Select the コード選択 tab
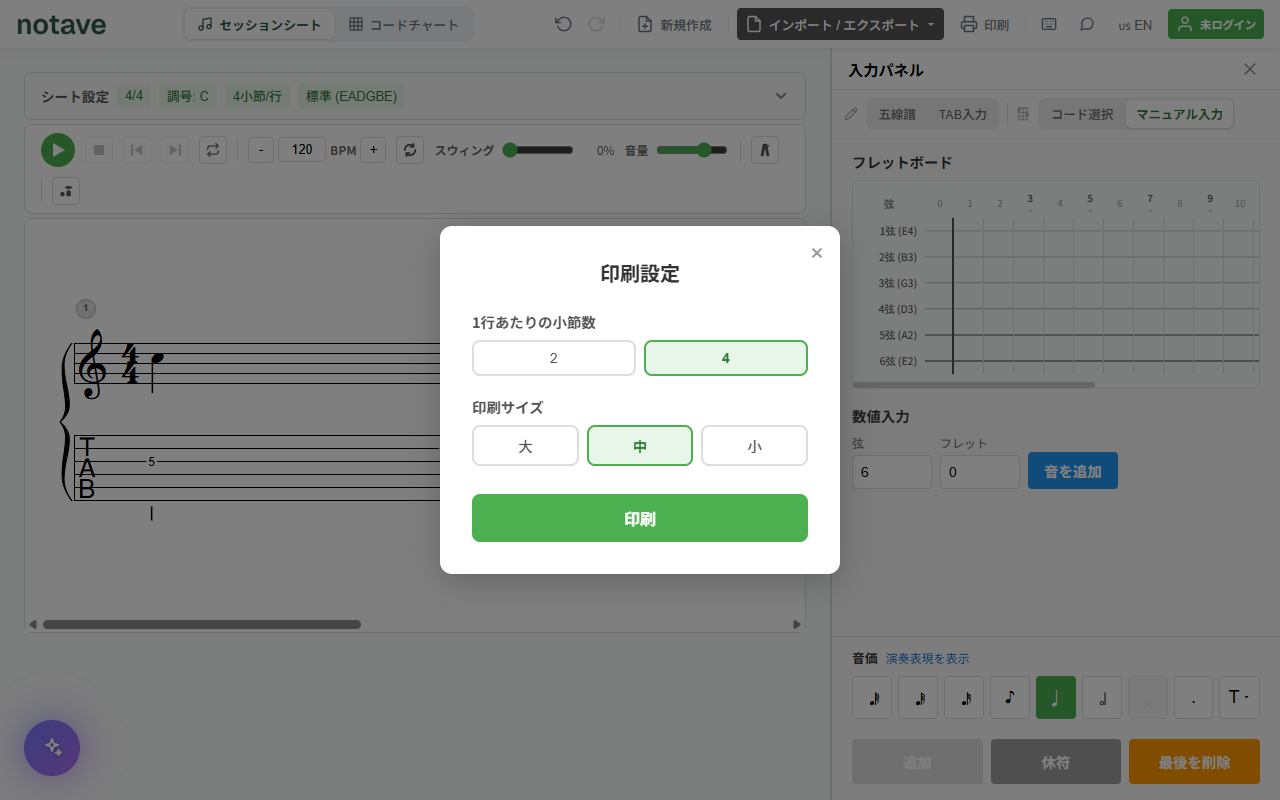The width and height of the screenshot is (1280, 800). pyautogui.click(x=1082, y=114)
